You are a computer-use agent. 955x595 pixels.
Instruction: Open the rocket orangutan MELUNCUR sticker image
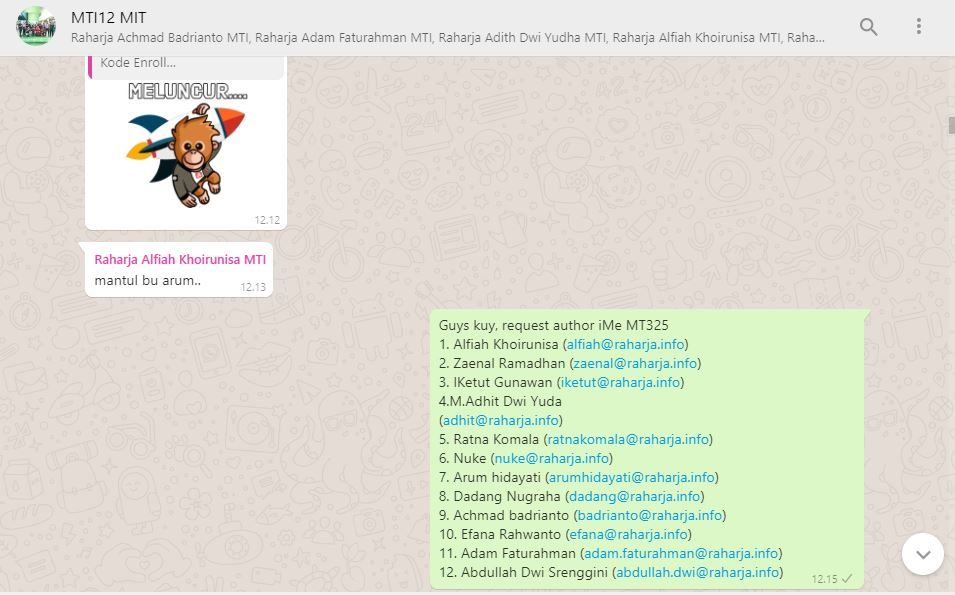coord(186,148)
